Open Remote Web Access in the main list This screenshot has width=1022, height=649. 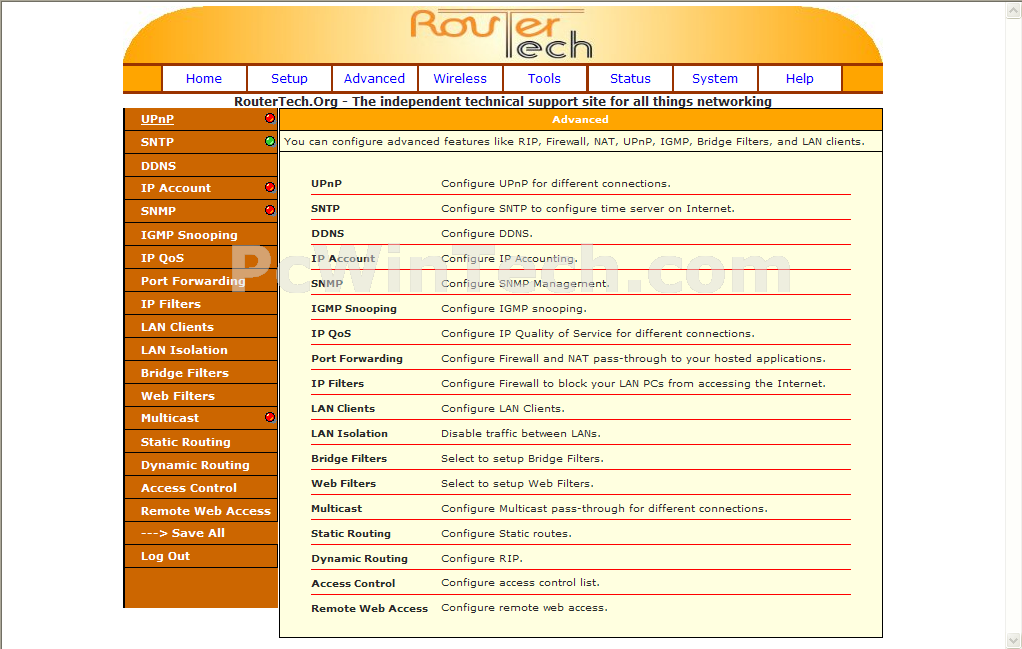pos(370,609)
